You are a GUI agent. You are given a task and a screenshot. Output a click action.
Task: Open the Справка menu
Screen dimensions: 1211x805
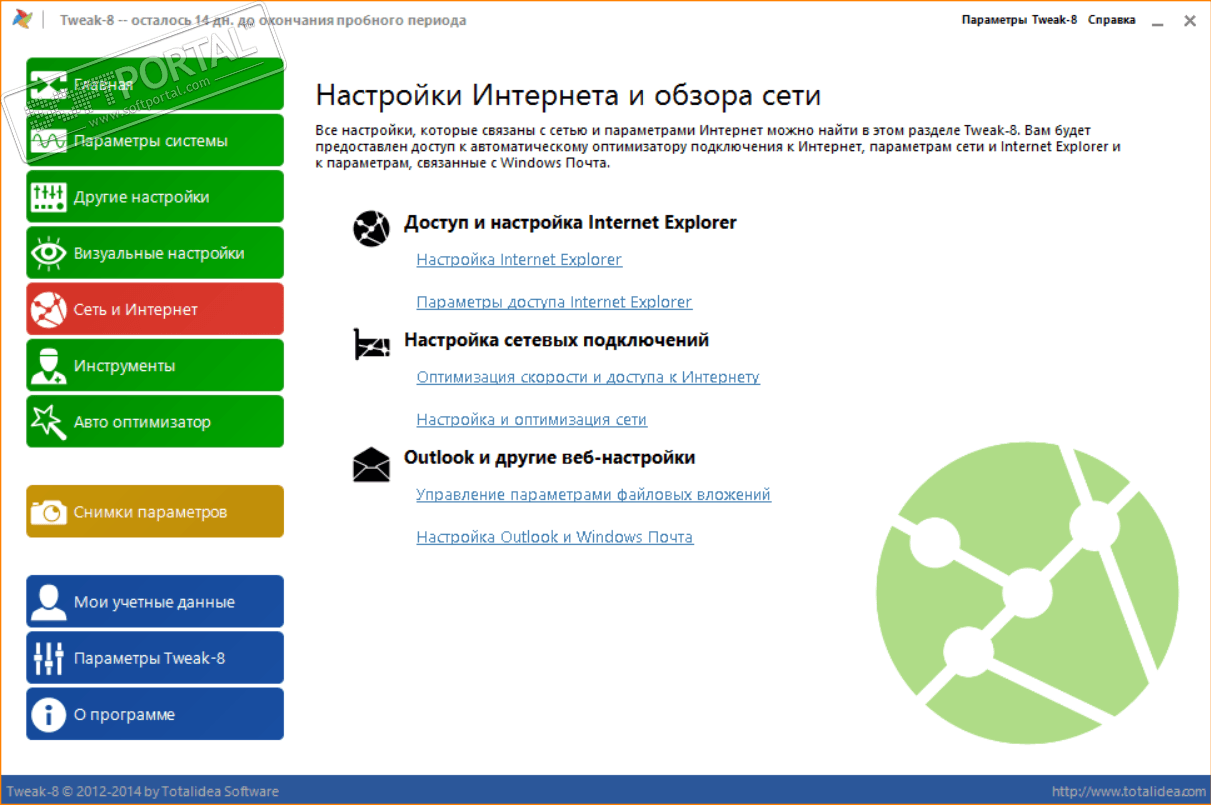(x=1111, y=20)
